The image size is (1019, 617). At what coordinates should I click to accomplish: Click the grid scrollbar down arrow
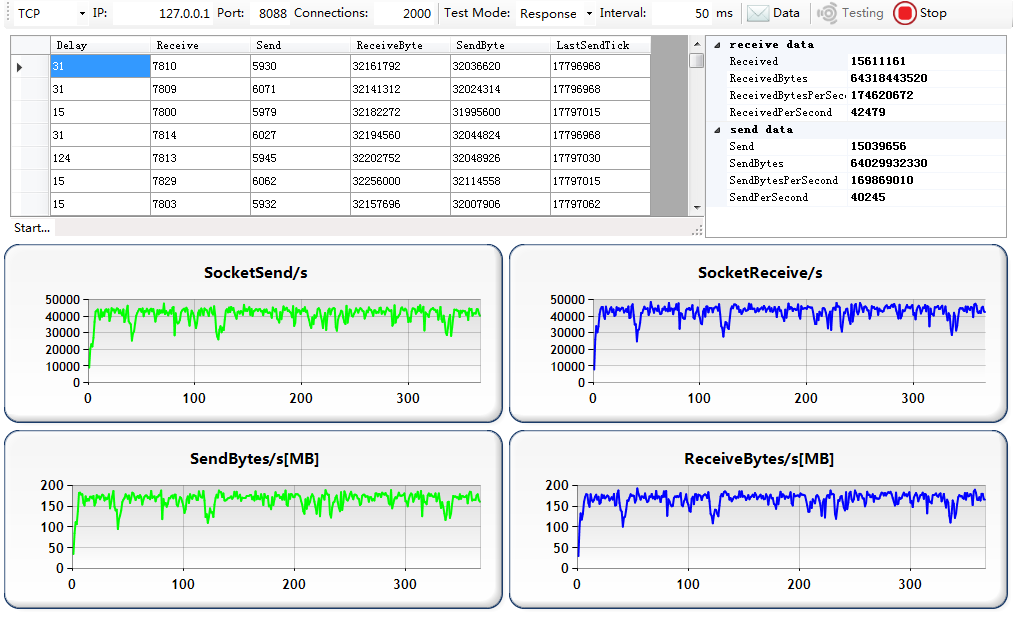697,207
